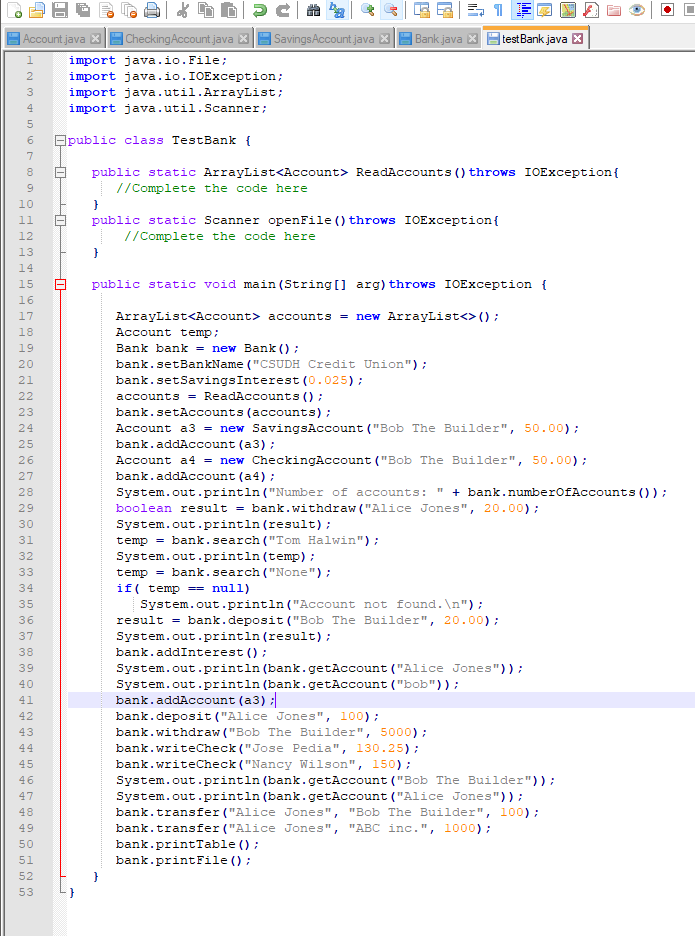Open the Document Map icon
The image size is (695, 936).
pos(568,10)
